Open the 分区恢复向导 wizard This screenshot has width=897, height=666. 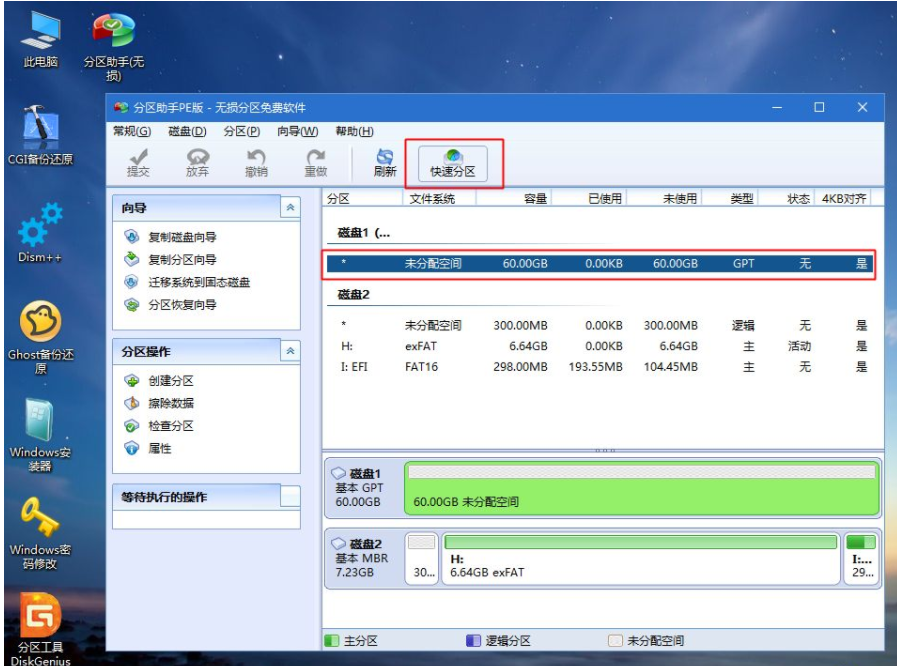pyautogui.click(x=182, y=305)
